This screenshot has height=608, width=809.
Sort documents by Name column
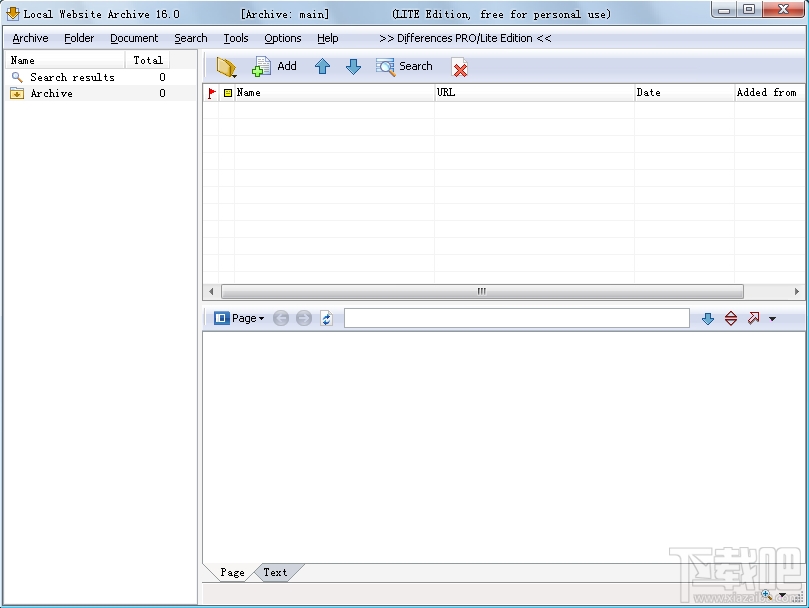334,93
